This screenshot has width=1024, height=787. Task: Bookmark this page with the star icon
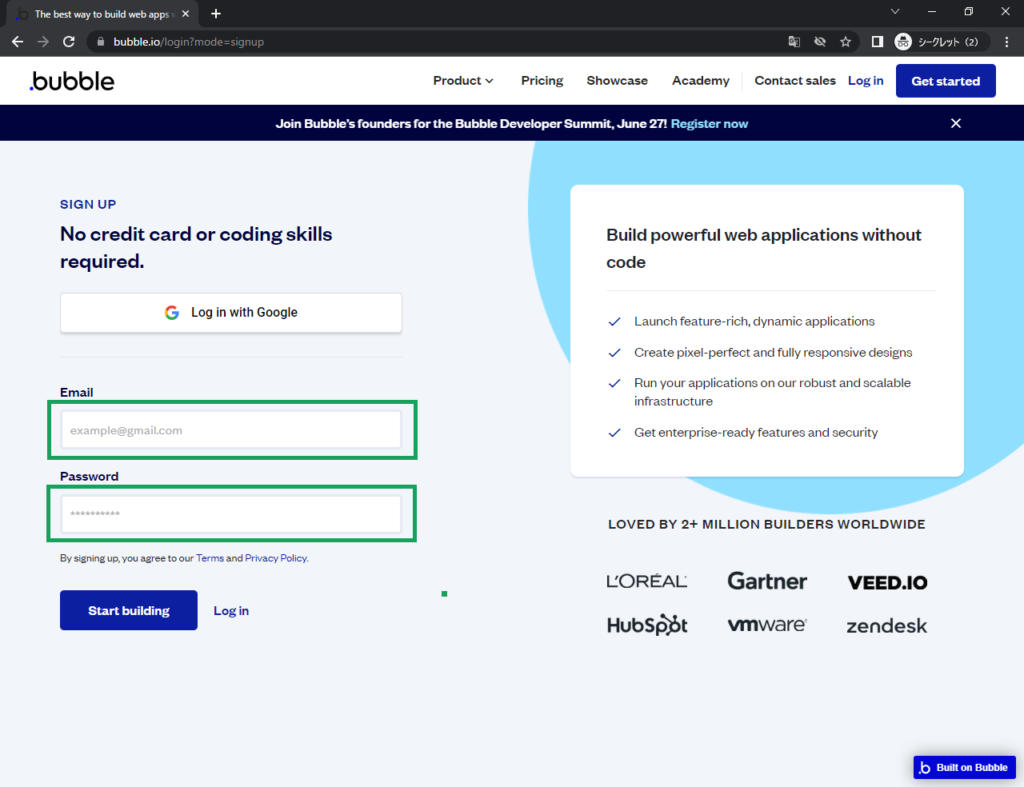[x=845, y=42]
